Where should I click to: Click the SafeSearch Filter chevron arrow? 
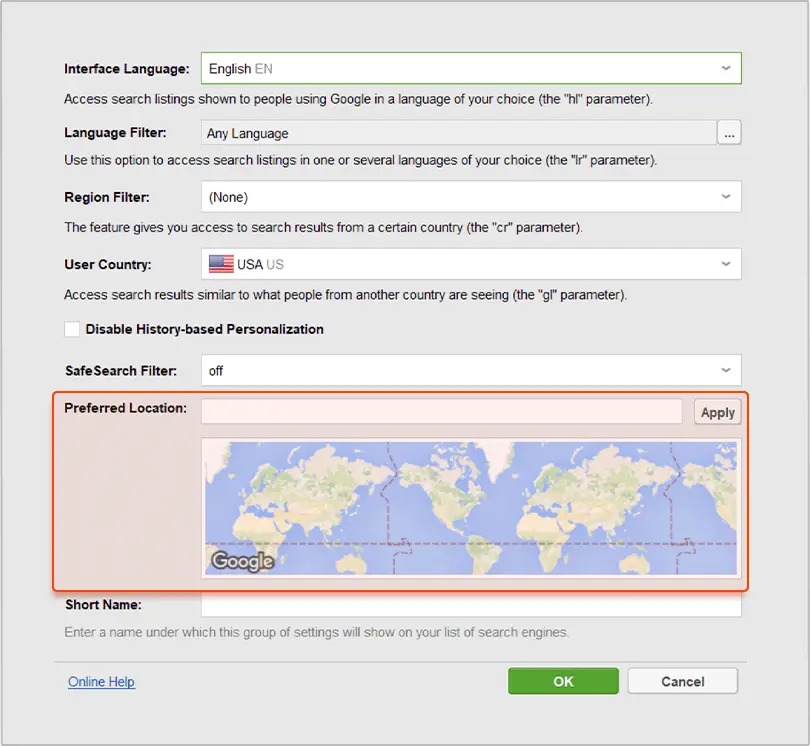(x=726, y=370)
